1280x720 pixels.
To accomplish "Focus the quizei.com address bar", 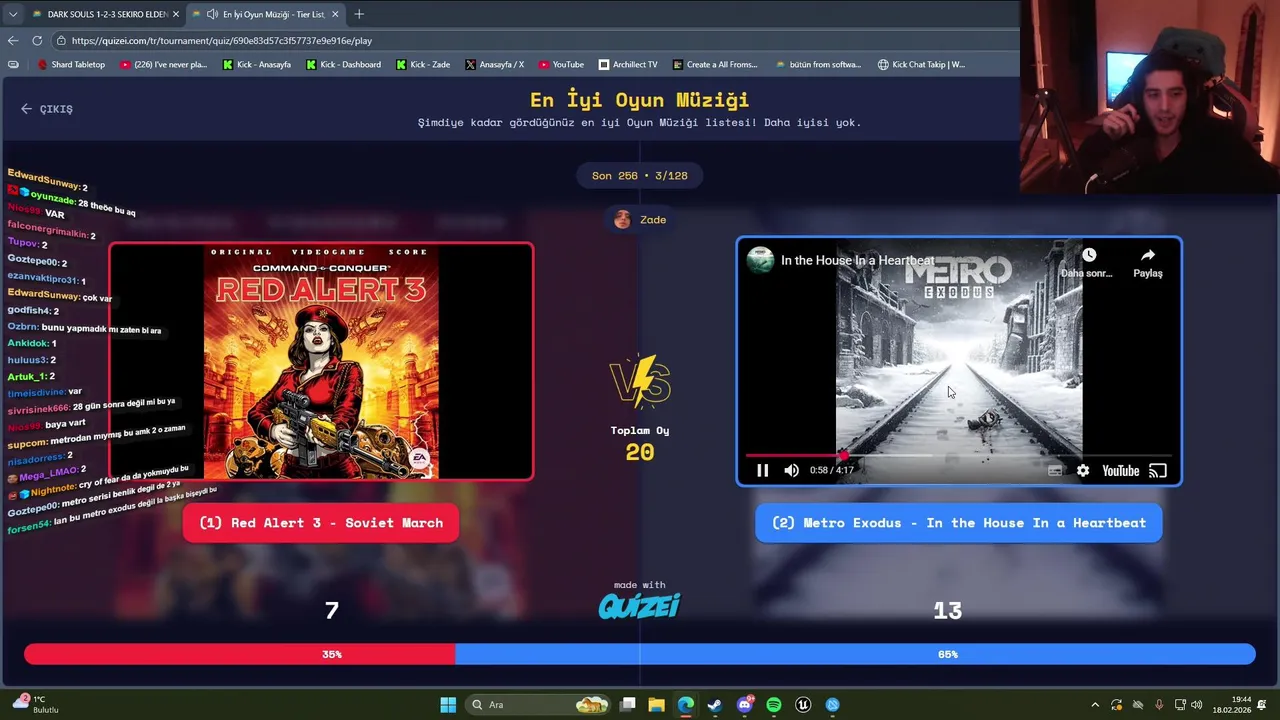I will 535,41.
